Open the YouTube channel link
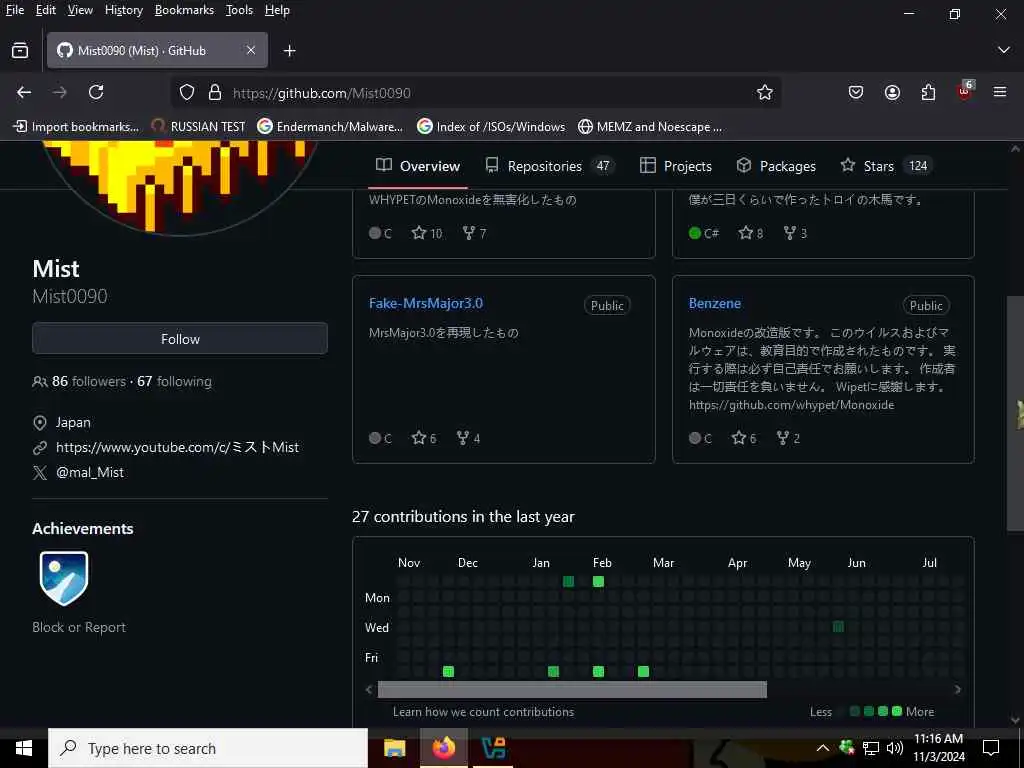The image size is (1024, 768). tap(177, 447)
